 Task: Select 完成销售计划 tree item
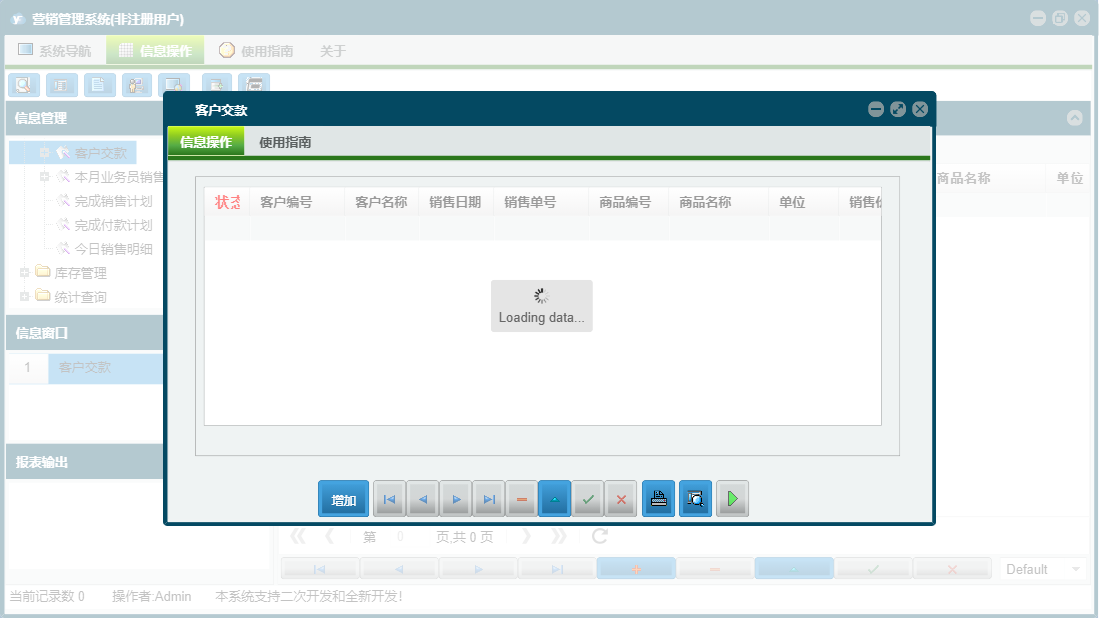coord(113,201)
